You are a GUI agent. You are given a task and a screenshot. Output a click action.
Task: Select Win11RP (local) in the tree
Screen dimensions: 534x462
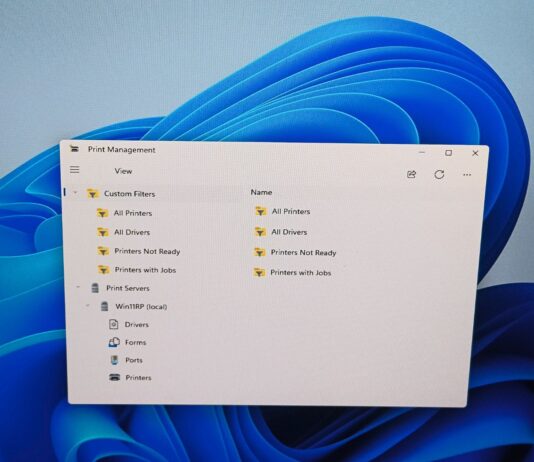point(141,306)
